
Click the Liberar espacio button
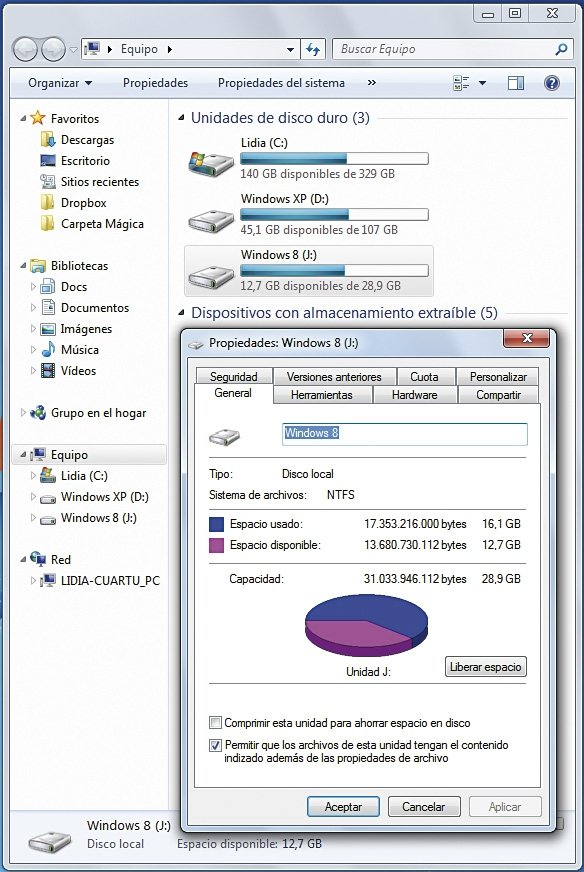click(486, 666)
